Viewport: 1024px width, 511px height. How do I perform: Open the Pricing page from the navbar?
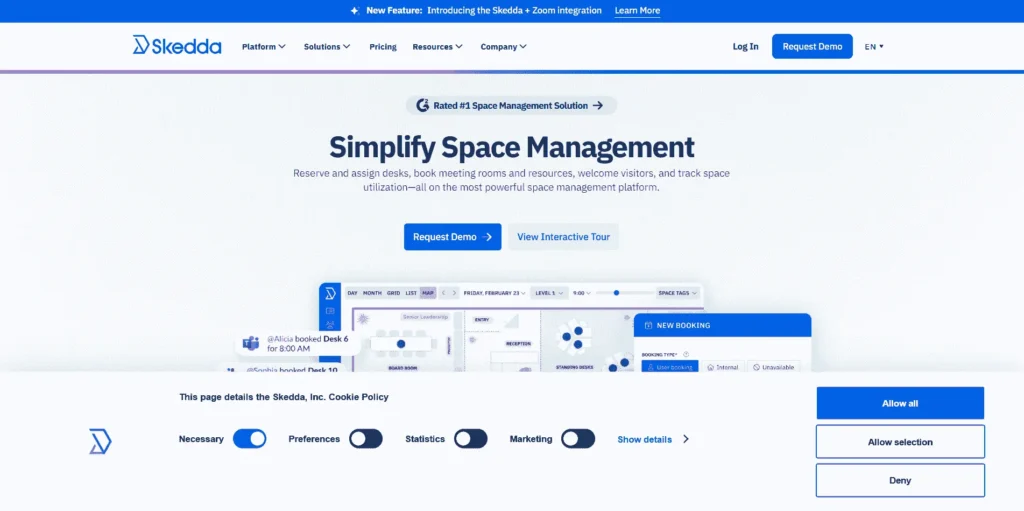tap(382, 47)
